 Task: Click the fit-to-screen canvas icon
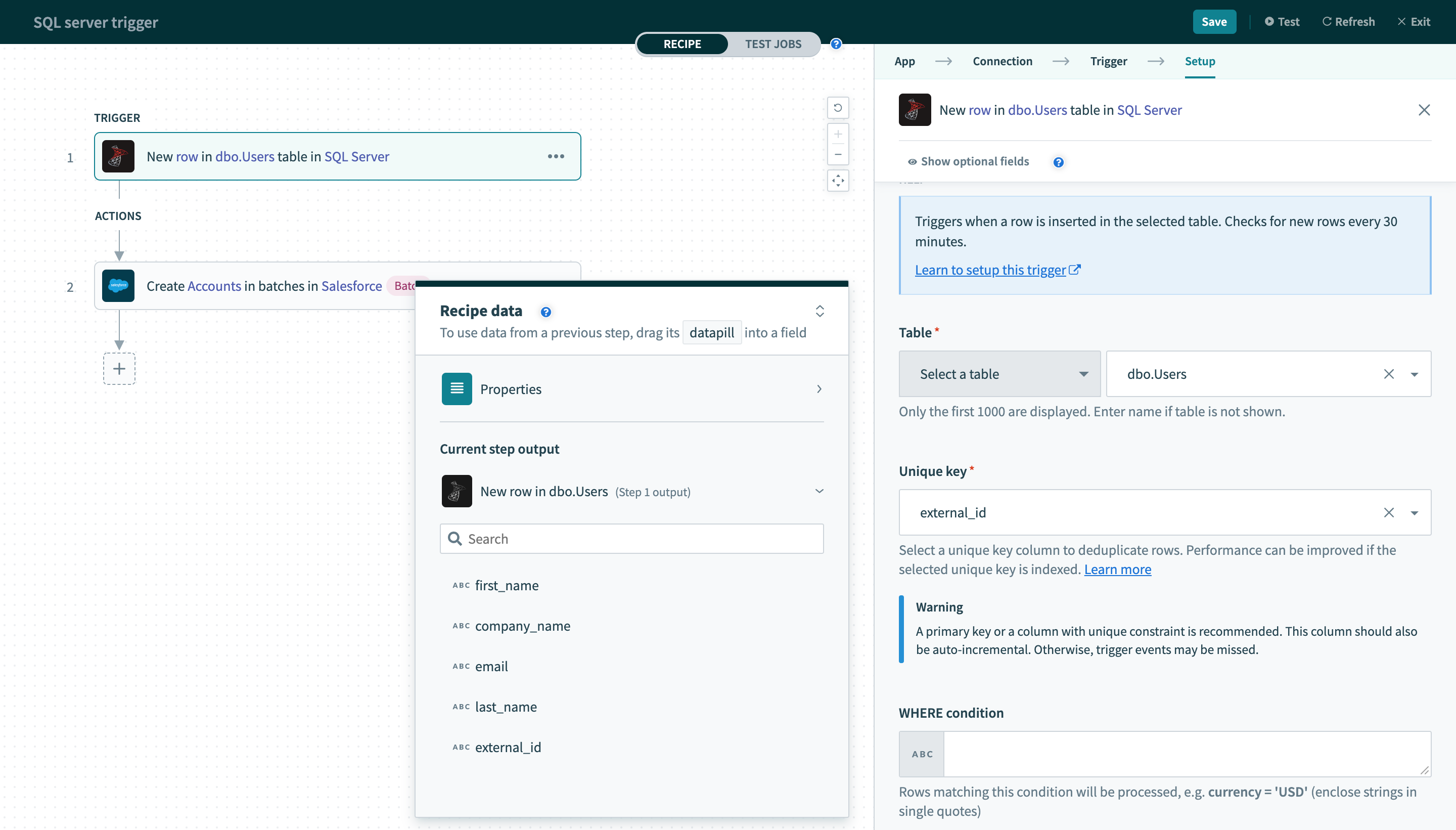coord(837,181)
